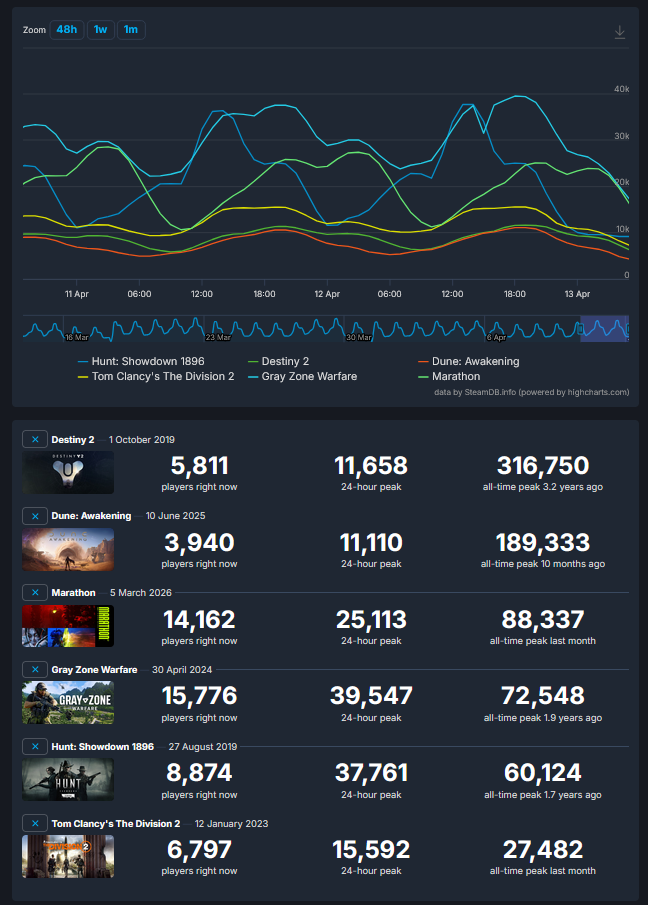Click Marathon's 88,337 all-time peak value
The height and width of the screenshot is (905, 648).
click(x=543, y=620)
